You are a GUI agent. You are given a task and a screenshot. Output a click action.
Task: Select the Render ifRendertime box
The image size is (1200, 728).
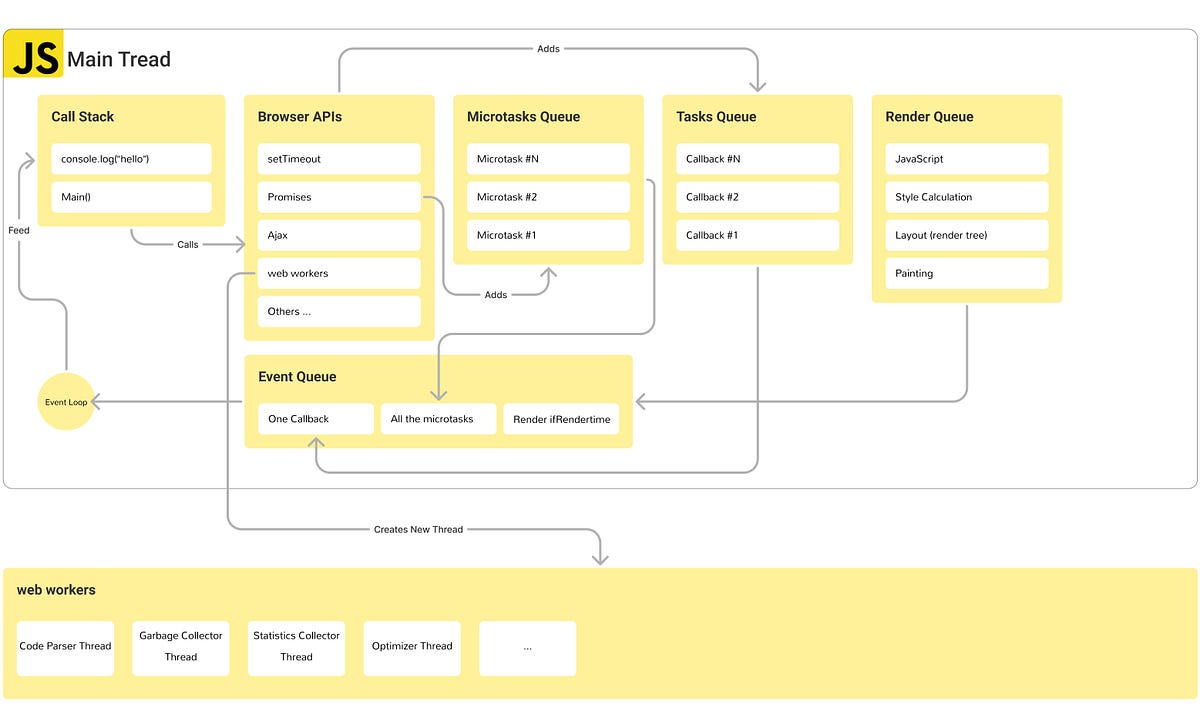tap(561, 419)
